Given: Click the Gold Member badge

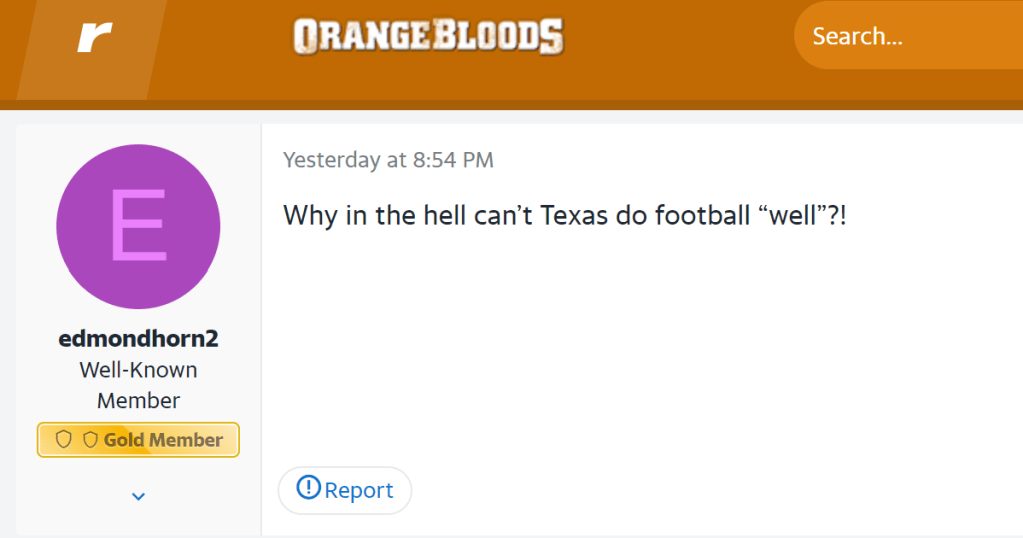Looking at the screenshot, I should point(138,440).
